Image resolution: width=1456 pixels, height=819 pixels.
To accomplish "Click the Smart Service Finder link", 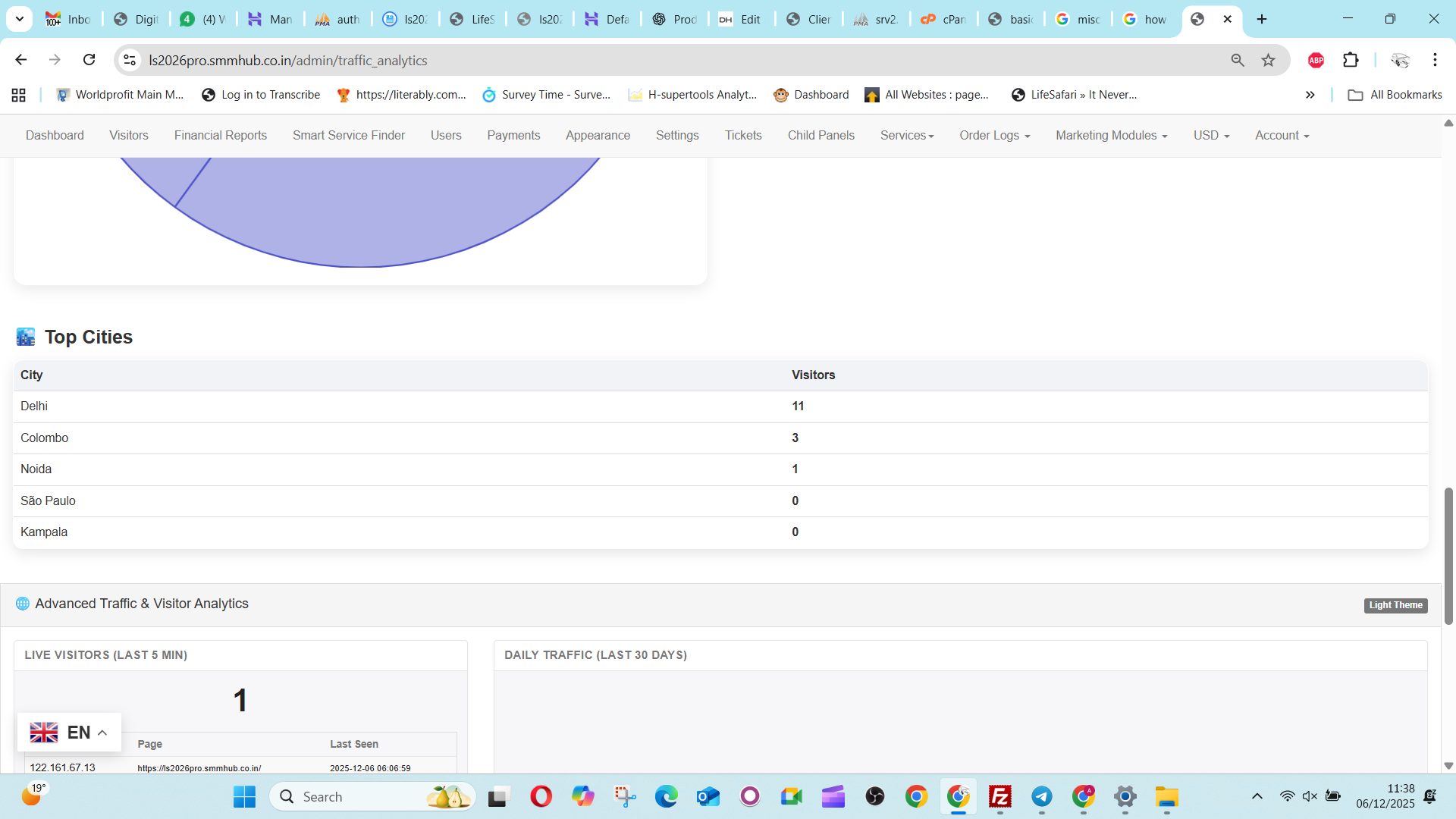I will (348, 135).
